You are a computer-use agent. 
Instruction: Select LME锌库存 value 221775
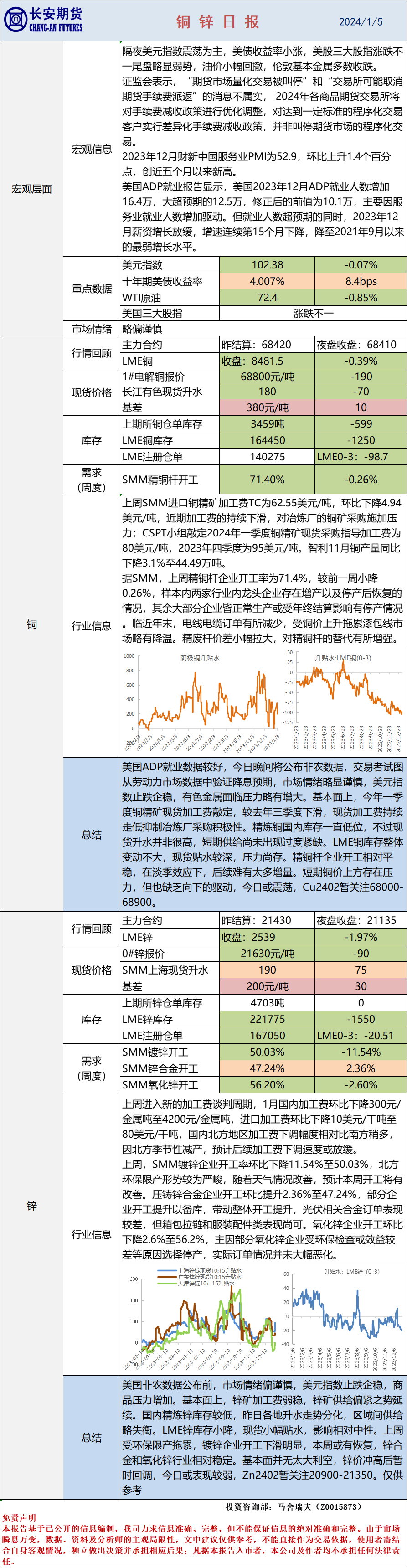[x=267, y=1019]
